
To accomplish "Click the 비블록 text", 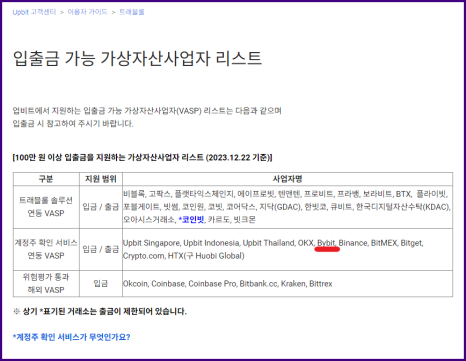I will [134, 194].
